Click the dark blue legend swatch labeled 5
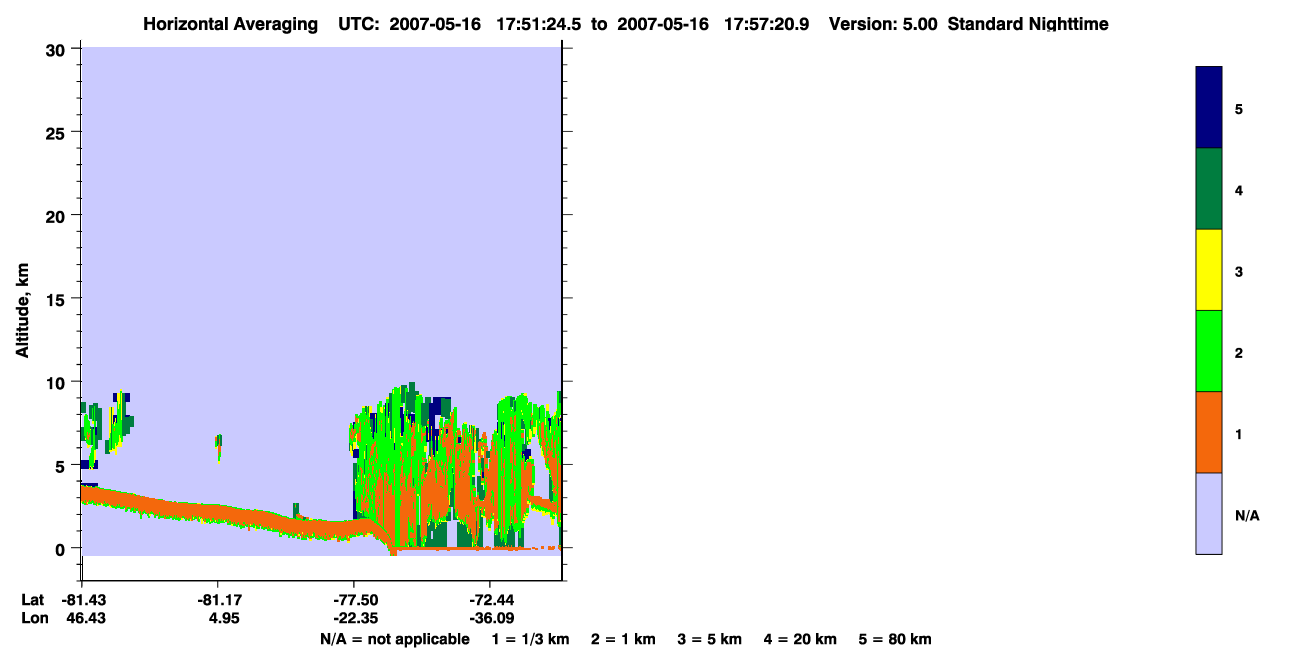 (x=1209, y=108)
